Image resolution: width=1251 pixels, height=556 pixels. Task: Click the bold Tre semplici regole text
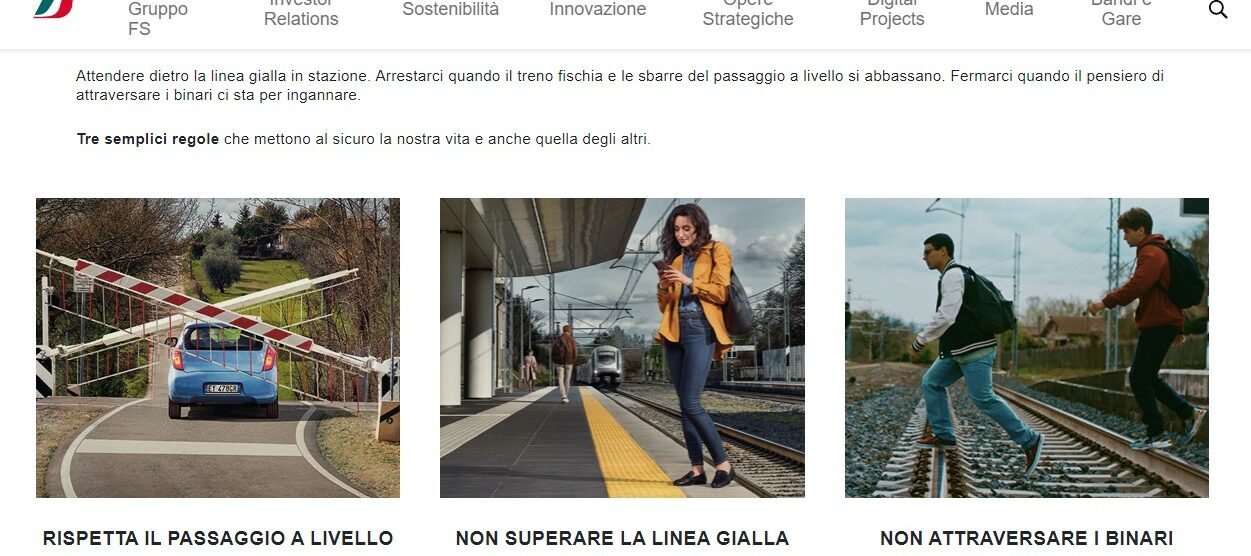click(148, 139)
